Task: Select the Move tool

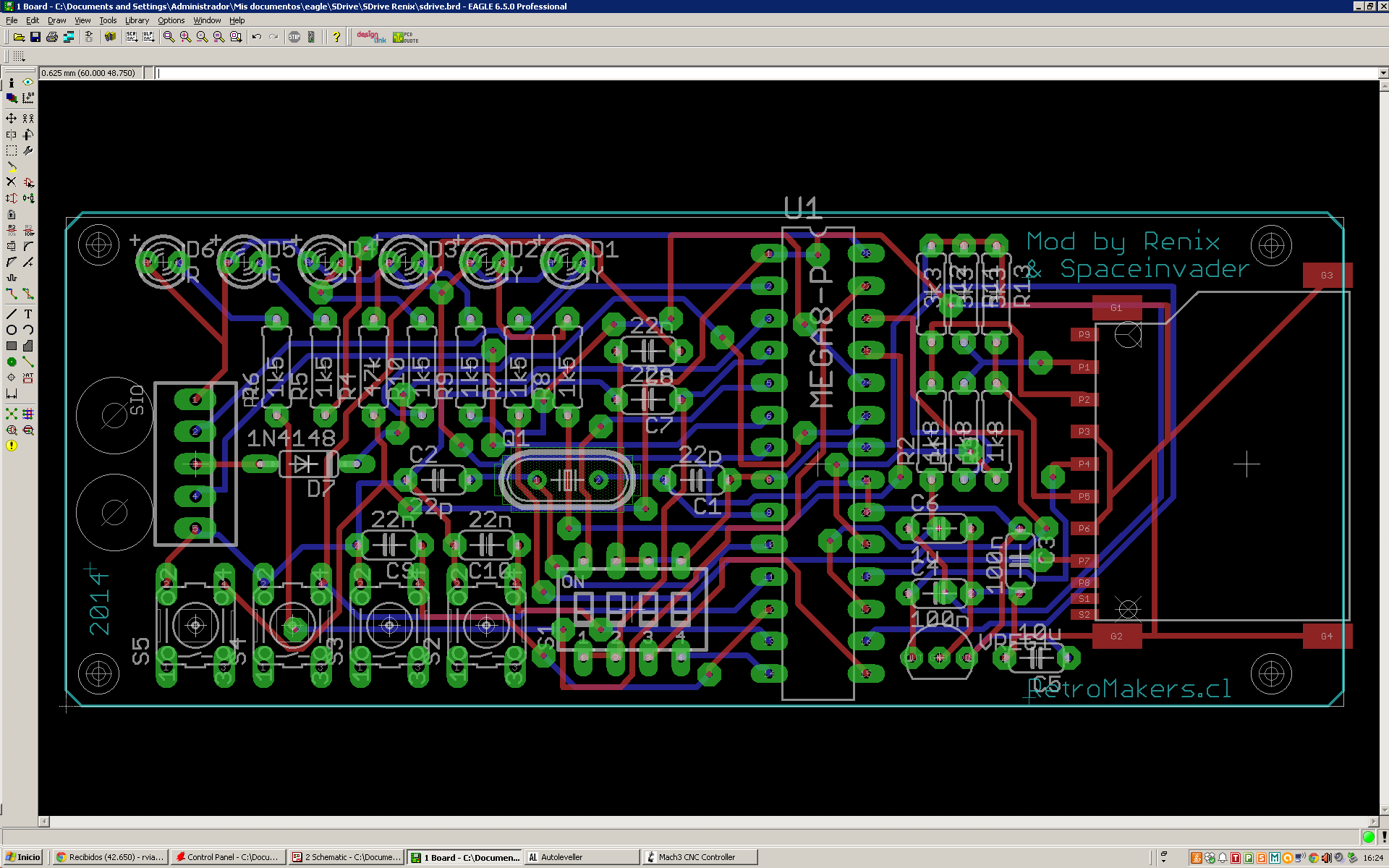Action: tap(11, 118)
